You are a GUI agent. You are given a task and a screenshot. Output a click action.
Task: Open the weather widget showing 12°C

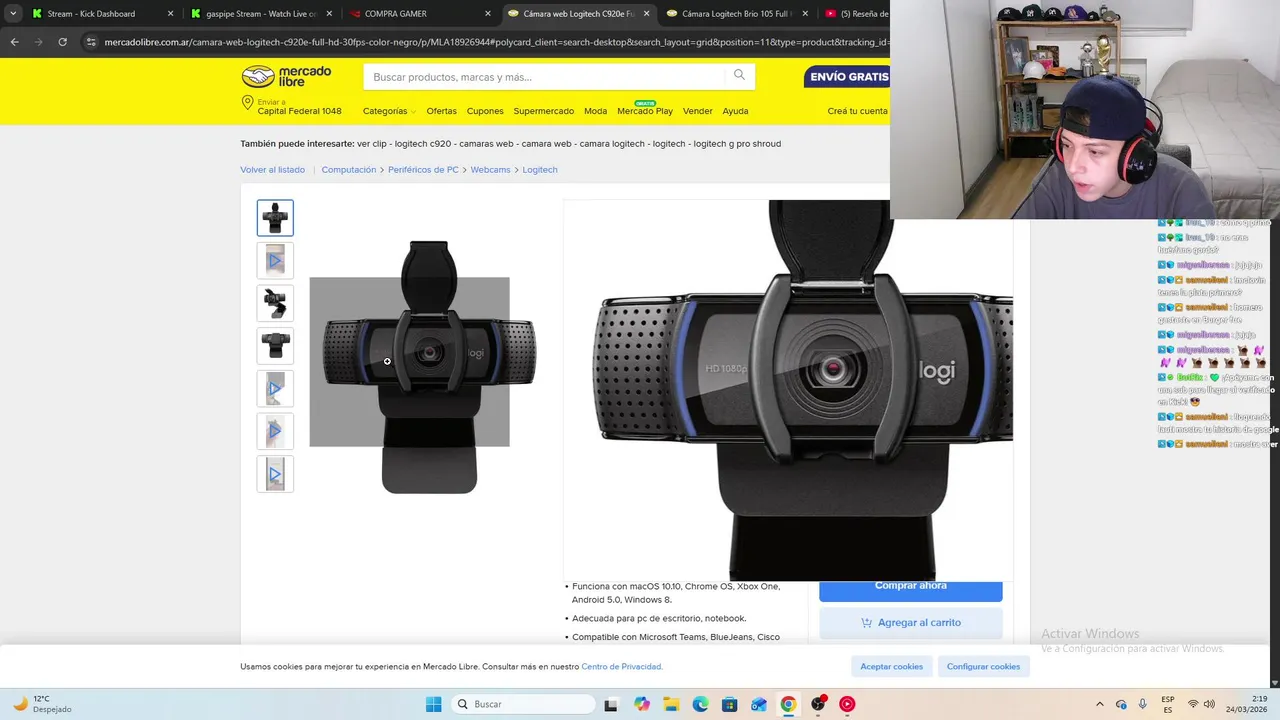point(40,704)
